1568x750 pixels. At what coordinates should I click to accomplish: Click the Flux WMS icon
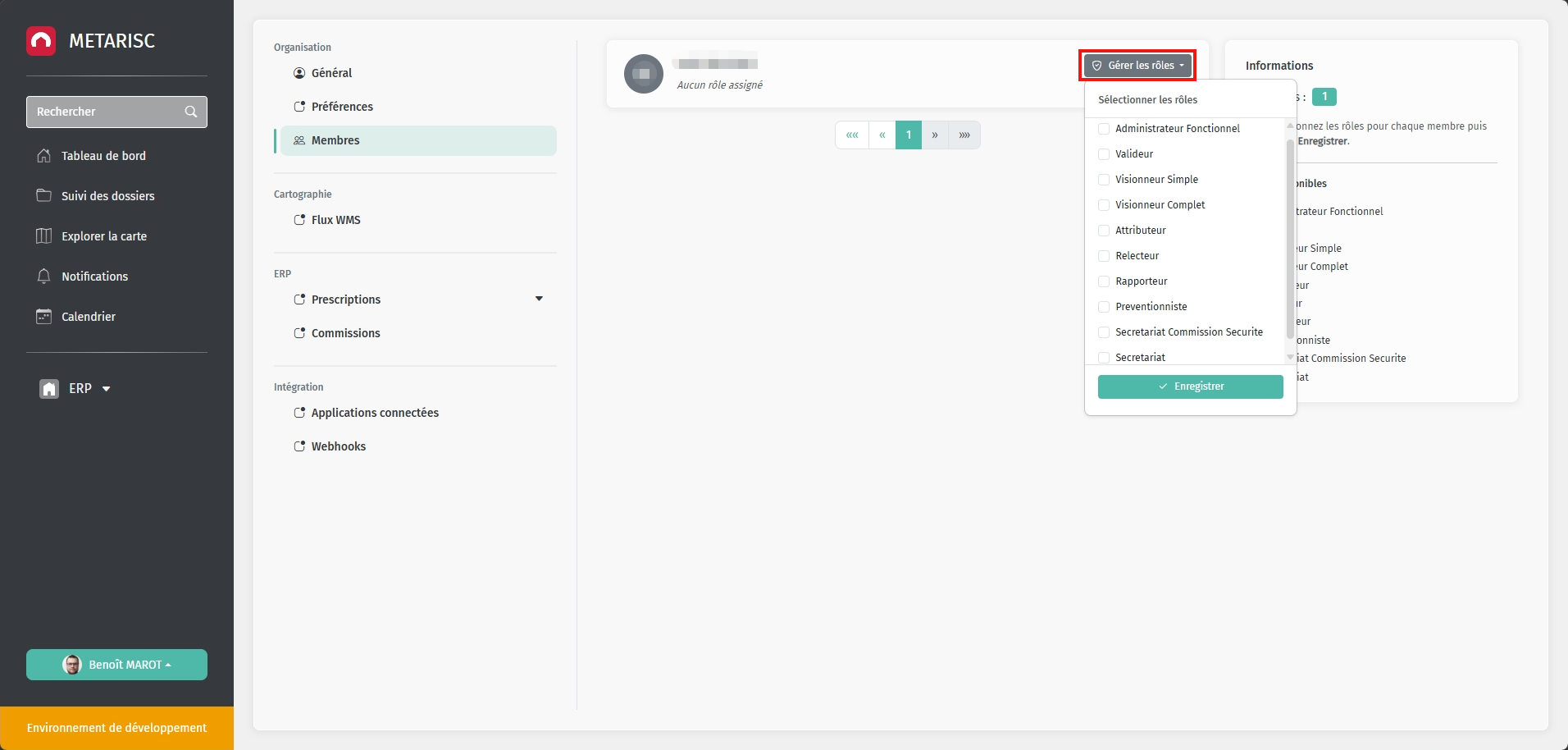pos(299,220)
